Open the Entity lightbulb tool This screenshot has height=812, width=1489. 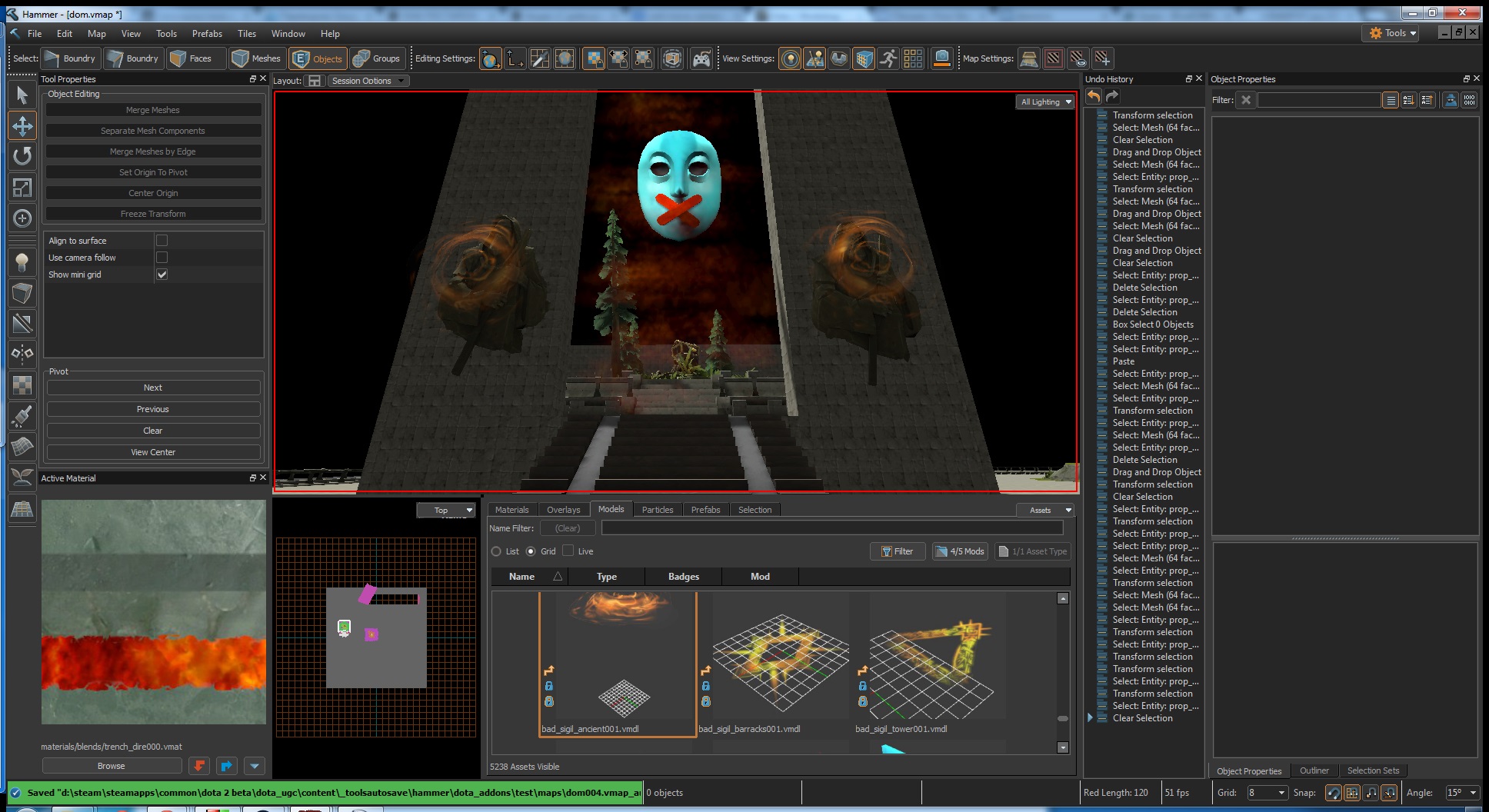coord(22,263)
